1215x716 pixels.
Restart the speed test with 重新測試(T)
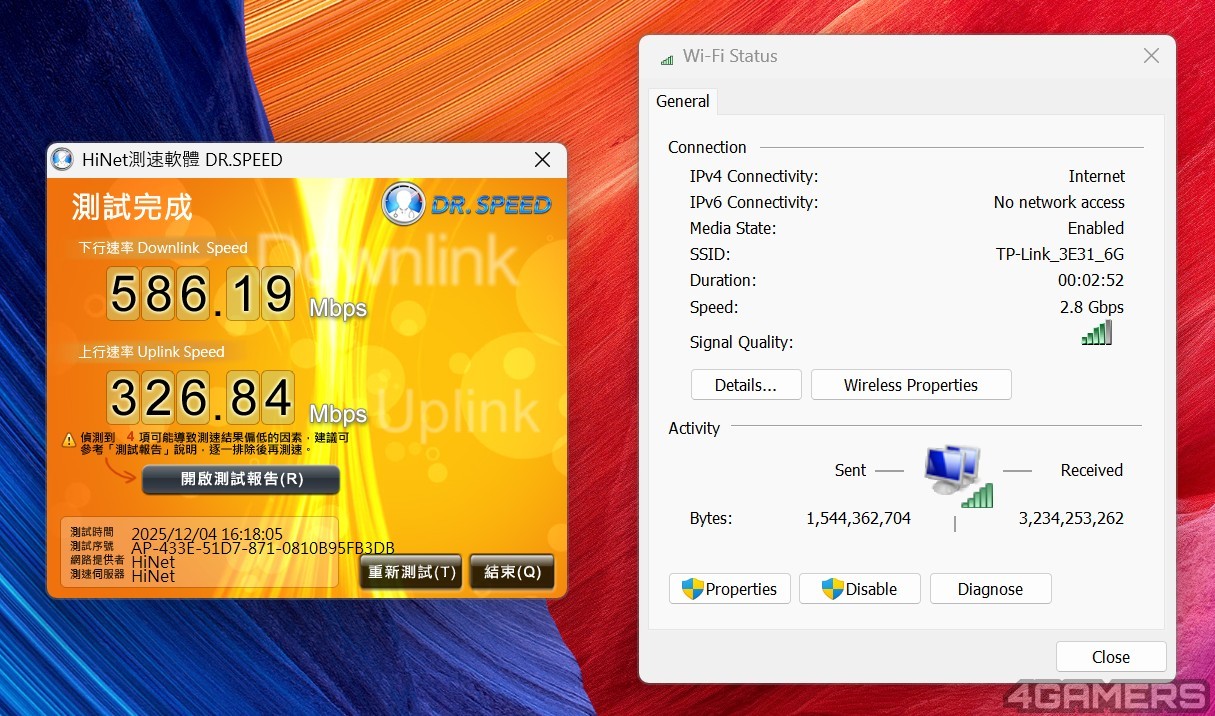click(411, 572)
